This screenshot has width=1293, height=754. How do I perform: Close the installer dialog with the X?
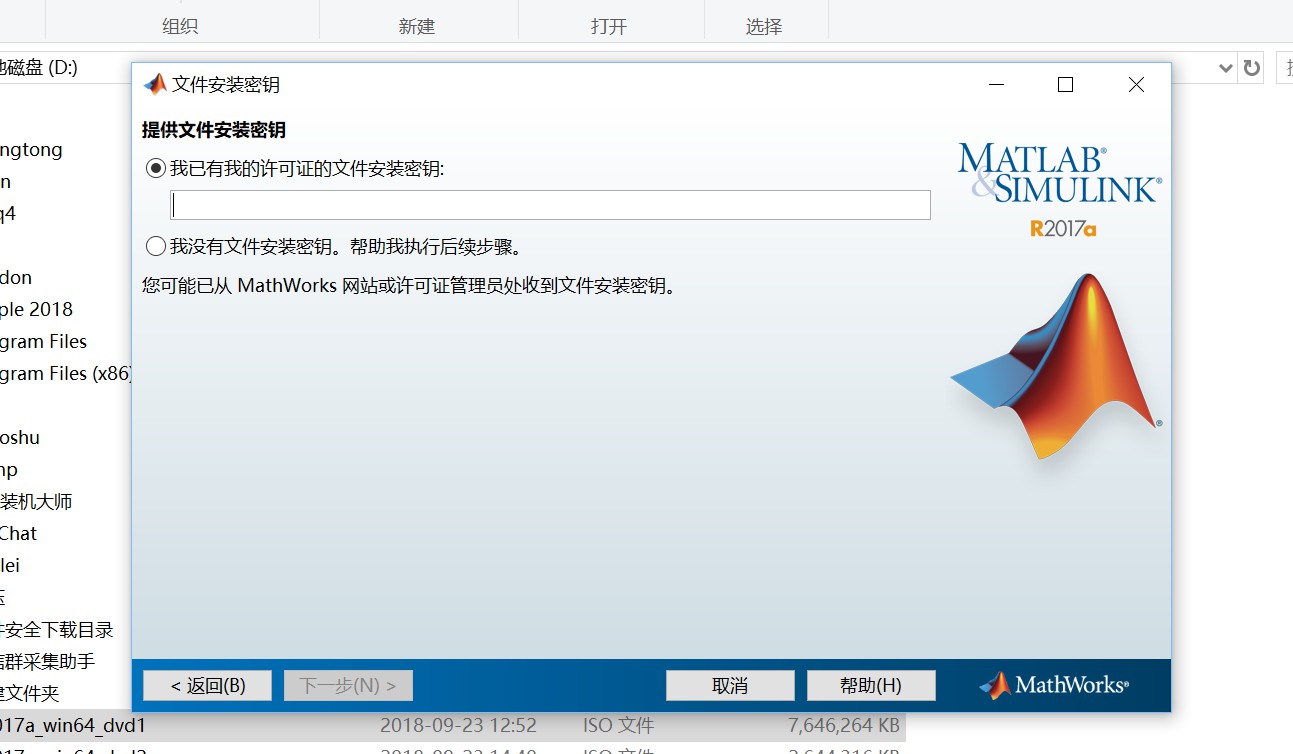pos(1136,85)
